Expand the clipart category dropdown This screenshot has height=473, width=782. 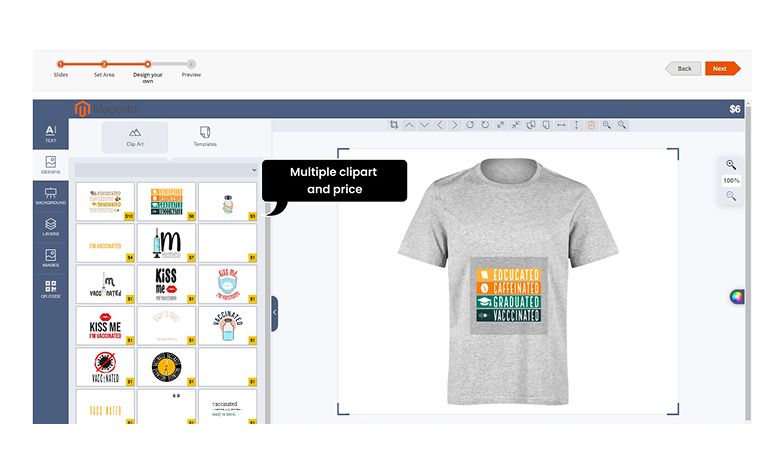(x=166, y=170)
